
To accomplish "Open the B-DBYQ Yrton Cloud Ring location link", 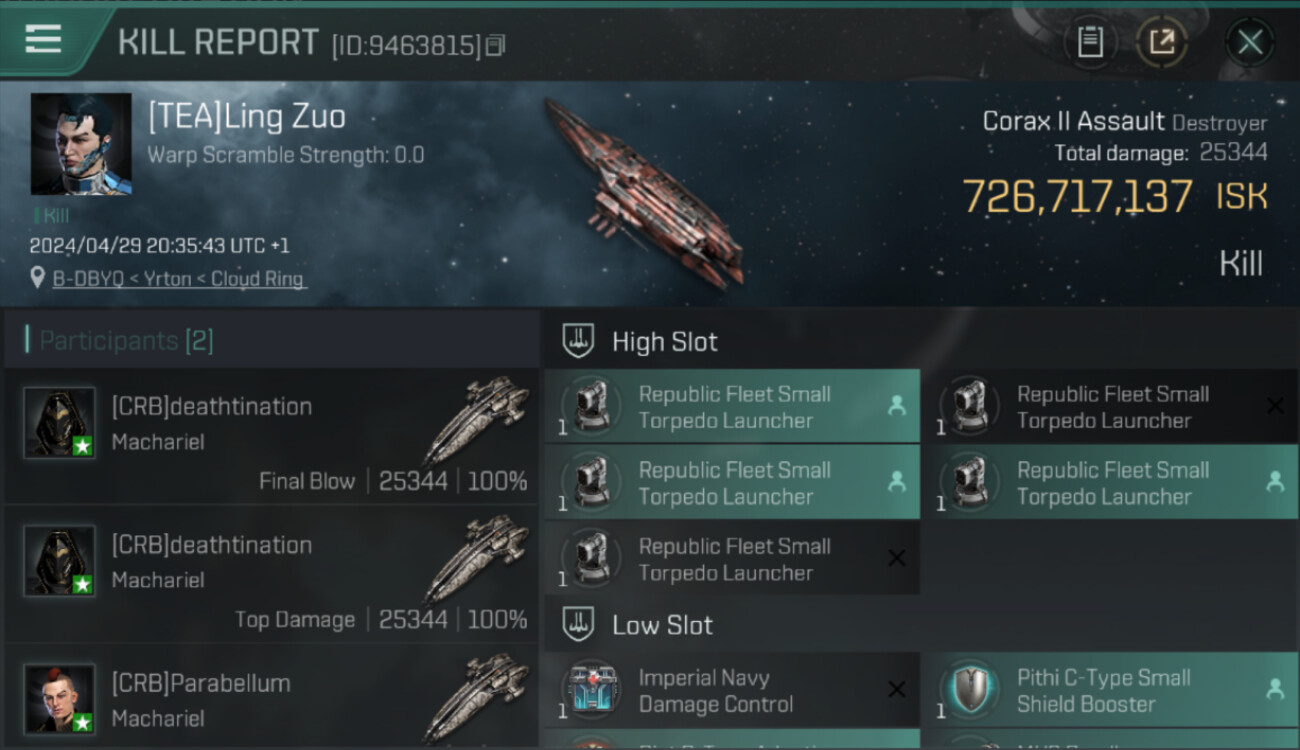I will 179,279.
